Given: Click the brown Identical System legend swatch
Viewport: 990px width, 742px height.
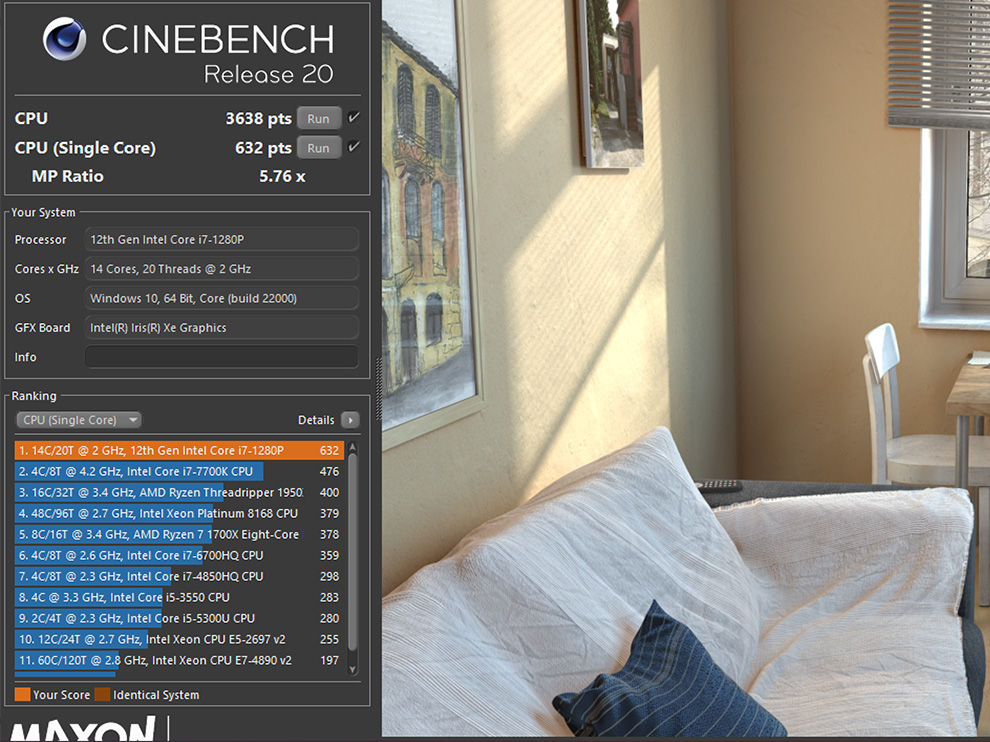Looking at the screenshot, I should point(102,695).
